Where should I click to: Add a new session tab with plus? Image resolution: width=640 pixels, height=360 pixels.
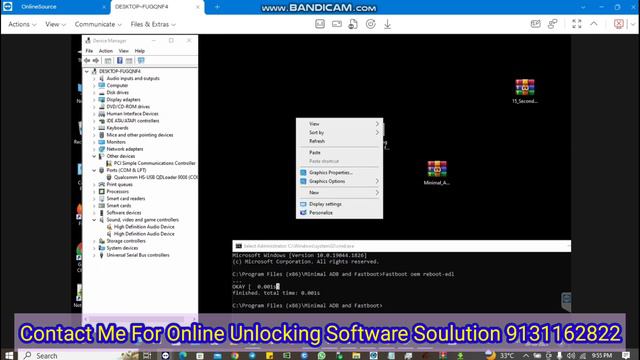click(217, 7)
